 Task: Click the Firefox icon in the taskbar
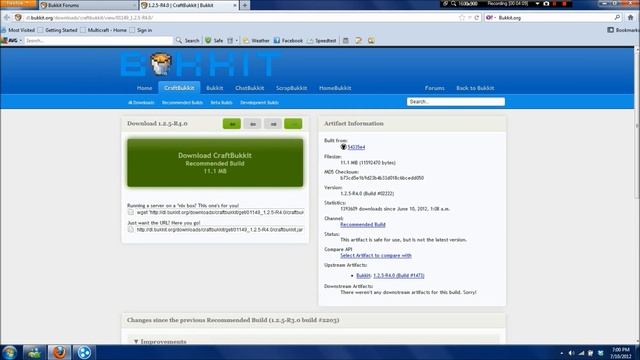coord(60,352)
